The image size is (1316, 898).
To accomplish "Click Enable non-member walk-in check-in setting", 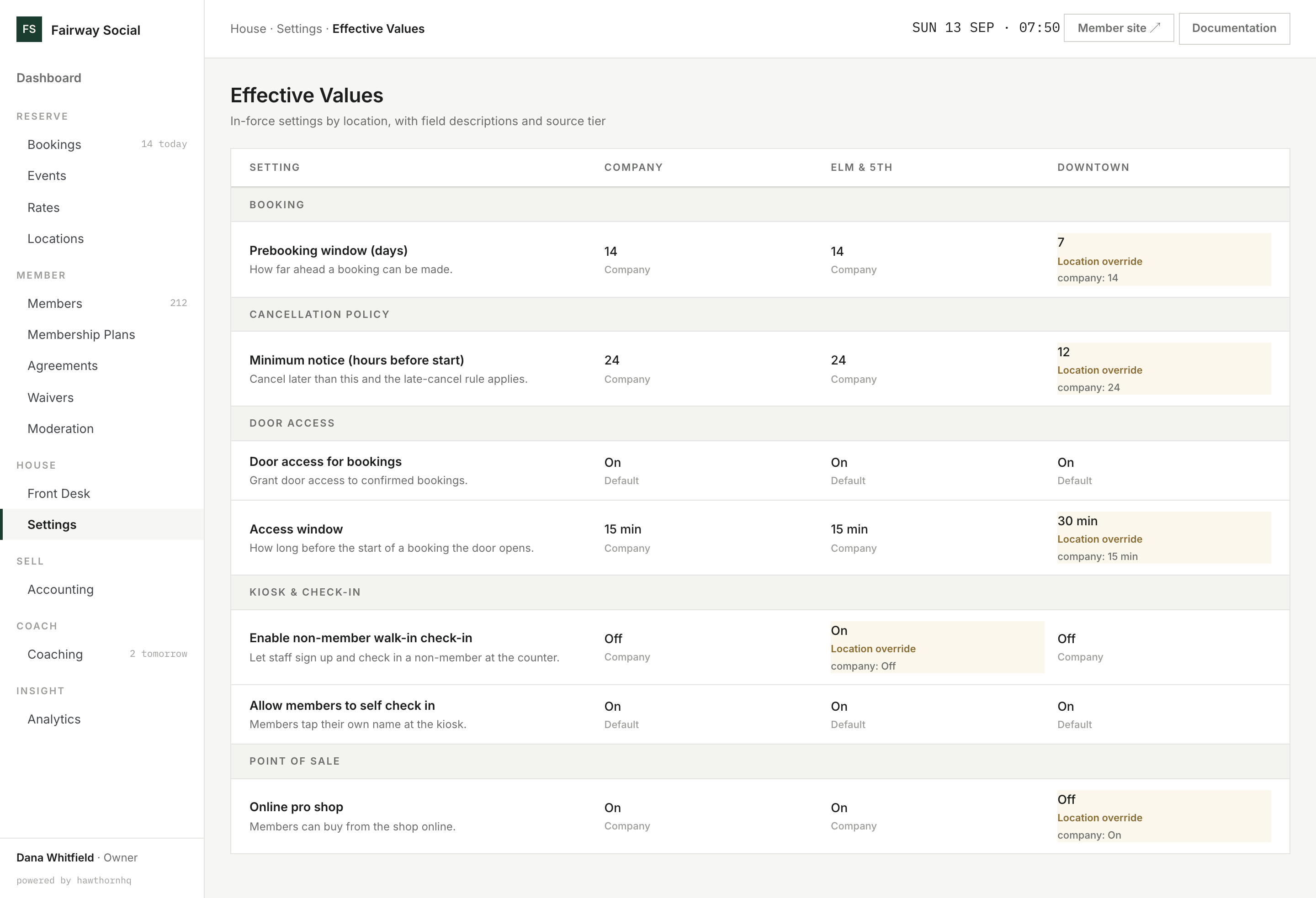I will click(x=361, y=638).
